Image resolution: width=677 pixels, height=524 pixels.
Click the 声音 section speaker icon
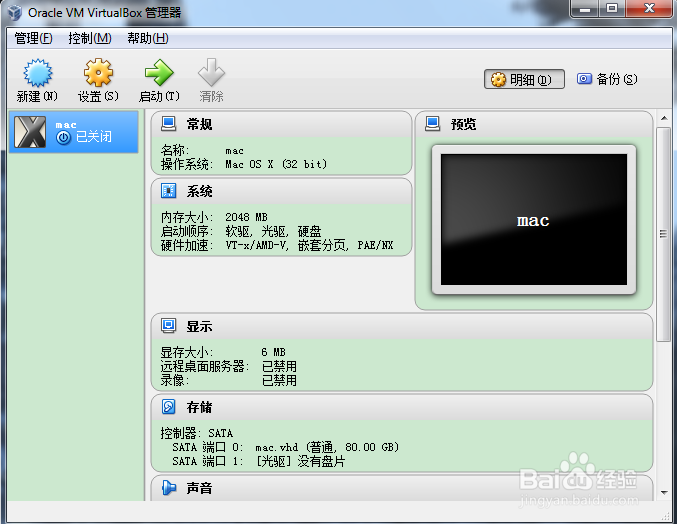[x=169, y=488]
